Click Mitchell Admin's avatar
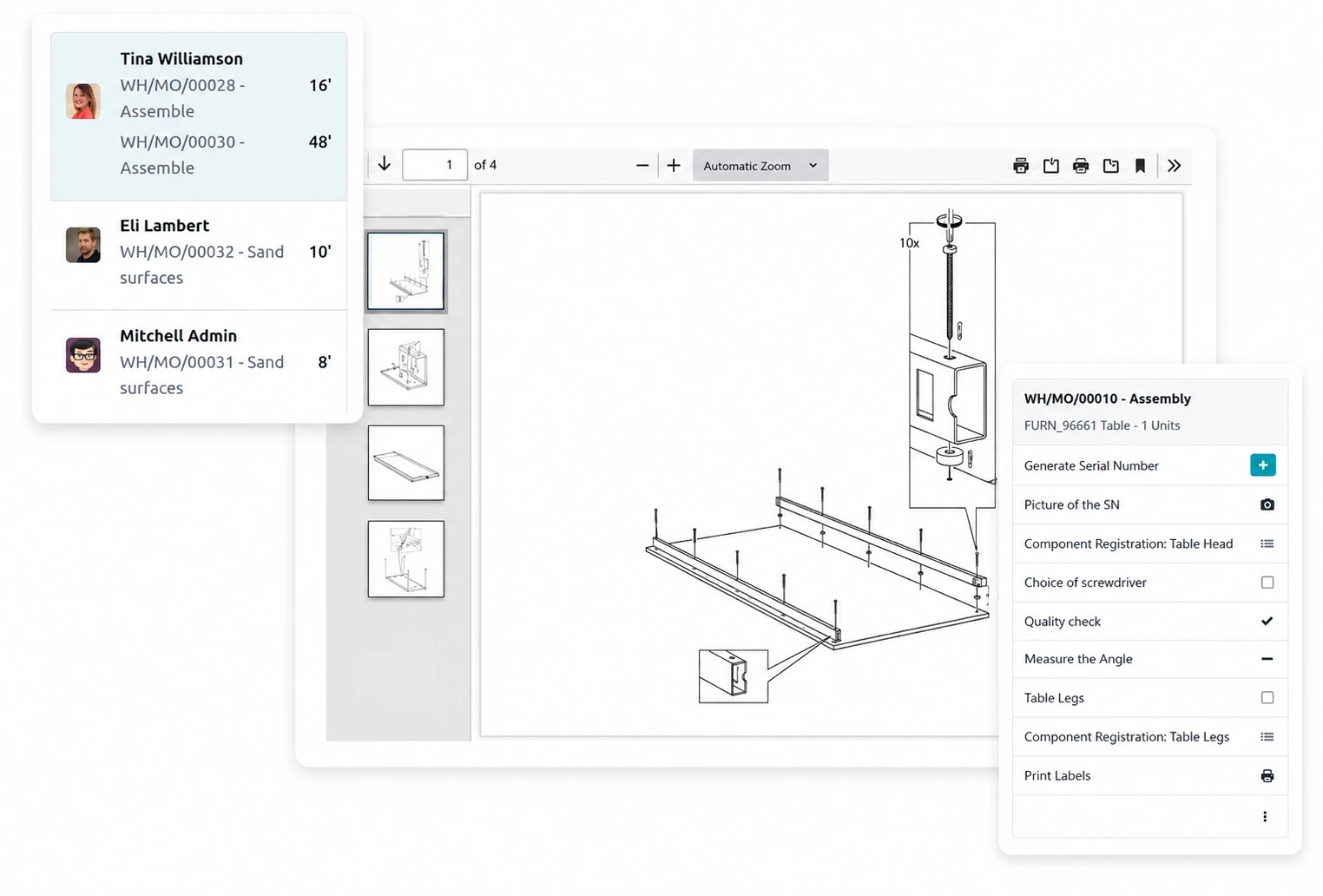The height and width of the screenshot is (896, 1323). click(x=83, y=355)
